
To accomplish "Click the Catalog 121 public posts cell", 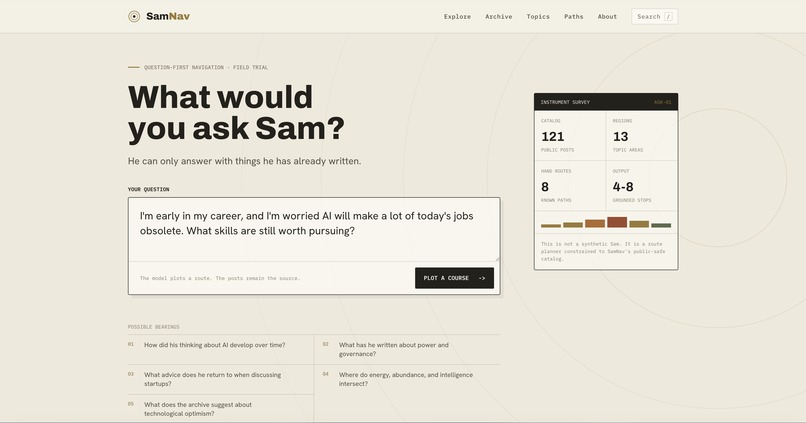I will [x=570, y=136].
